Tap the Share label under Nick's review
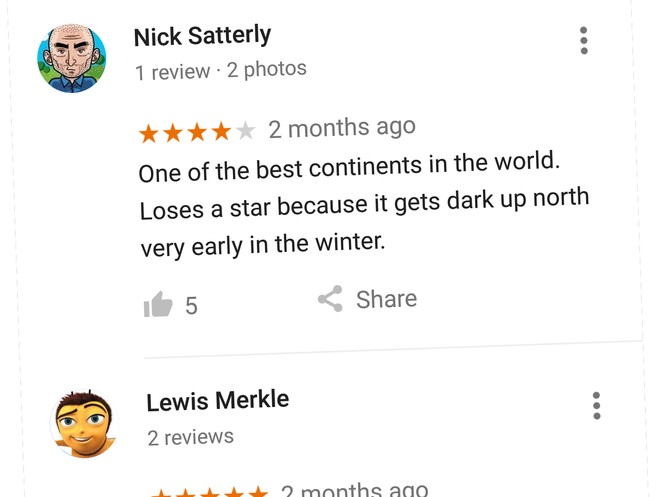The height and width of the screenshot is (497, 662). 386,299
